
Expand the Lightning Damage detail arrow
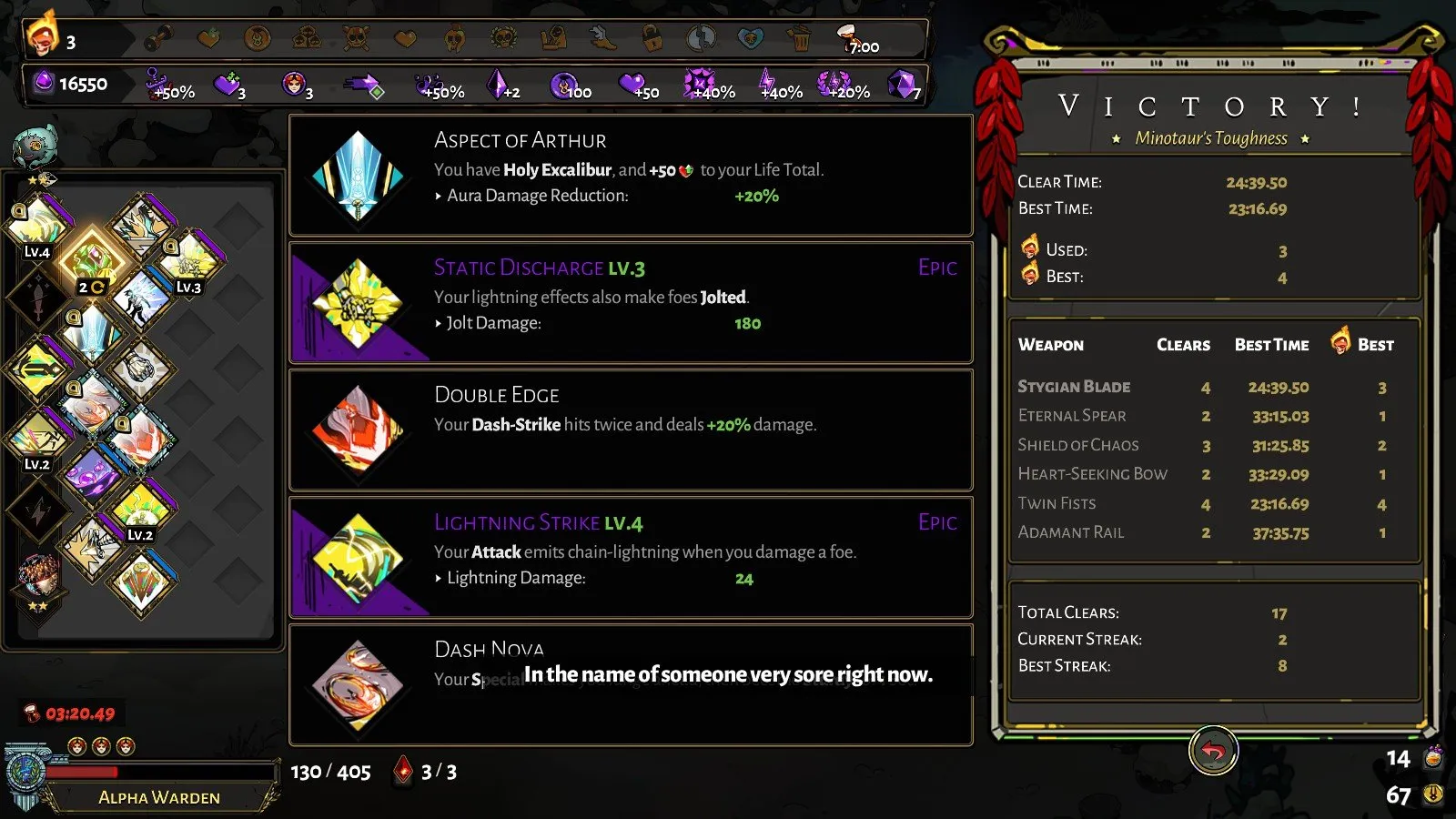pyautogui.click(x=439, y=578)
